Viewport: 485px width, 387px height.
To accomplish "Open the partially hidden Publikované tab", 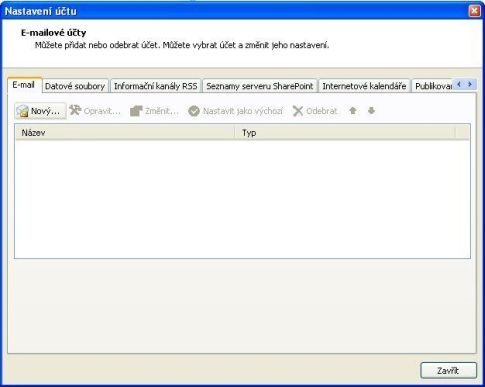I will pos(432,86).
